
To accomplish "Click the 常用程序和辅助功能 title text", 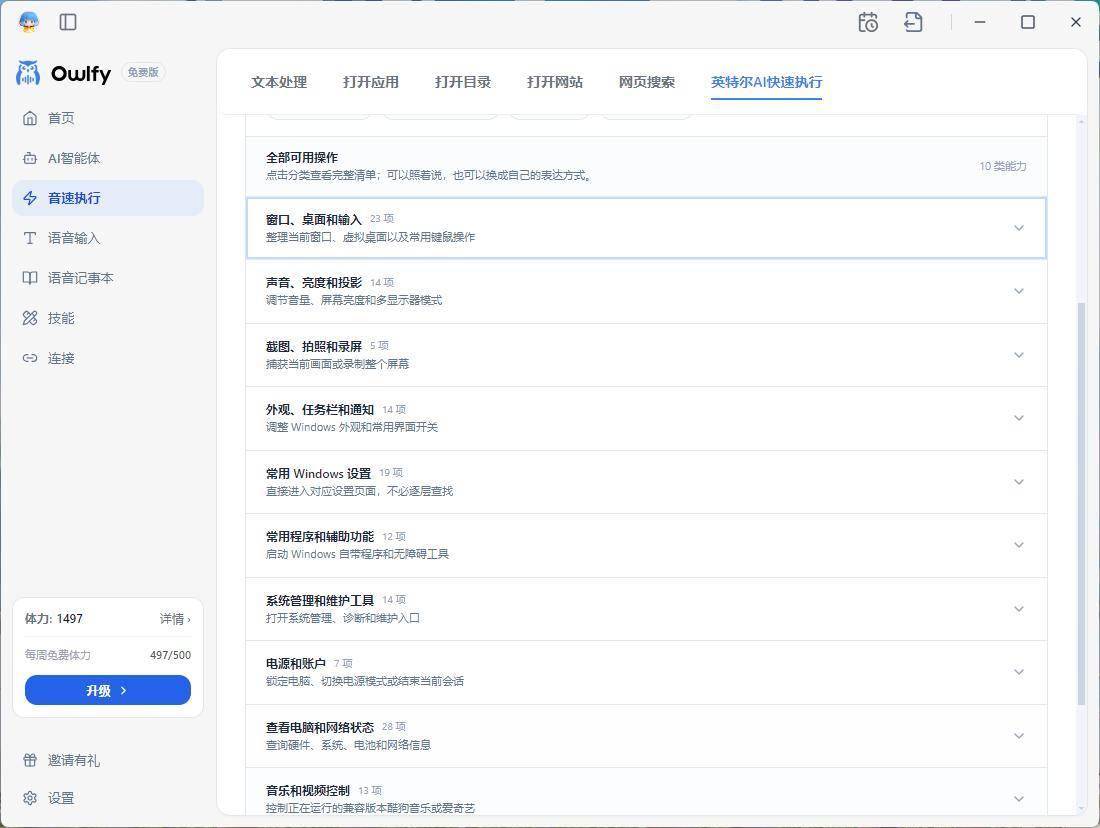I will pyautogui.click(x=320, y=537).
